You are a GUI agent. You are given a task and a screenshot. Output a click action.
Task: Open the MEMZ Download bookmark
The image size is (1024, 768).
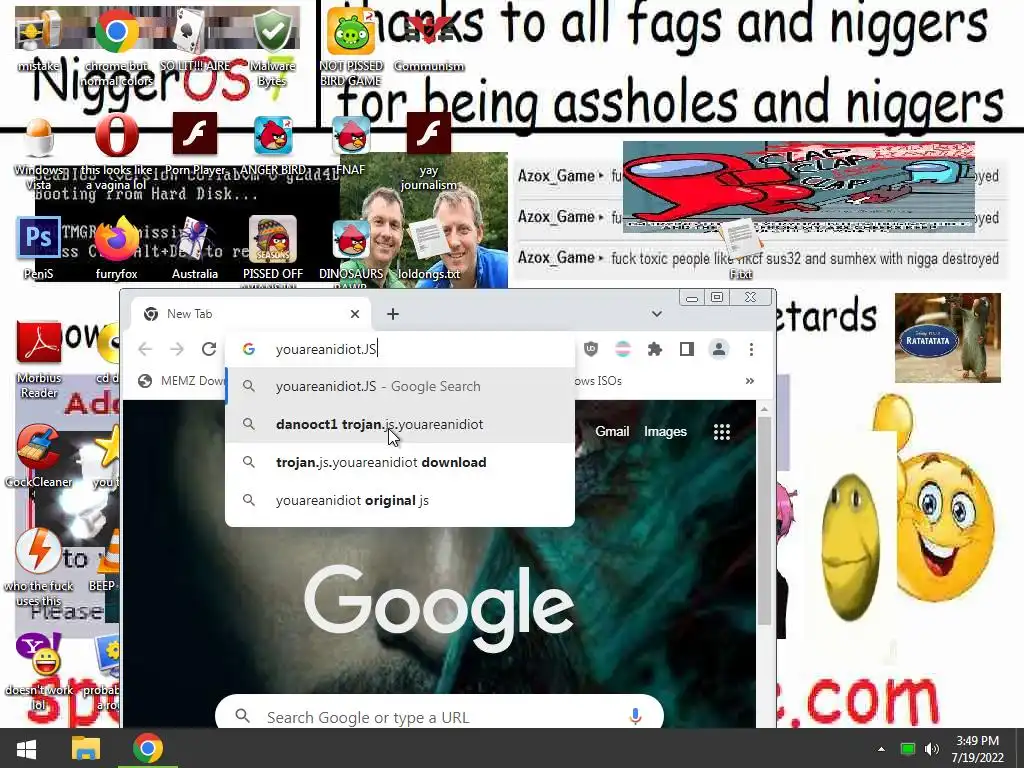click(182, 381)
